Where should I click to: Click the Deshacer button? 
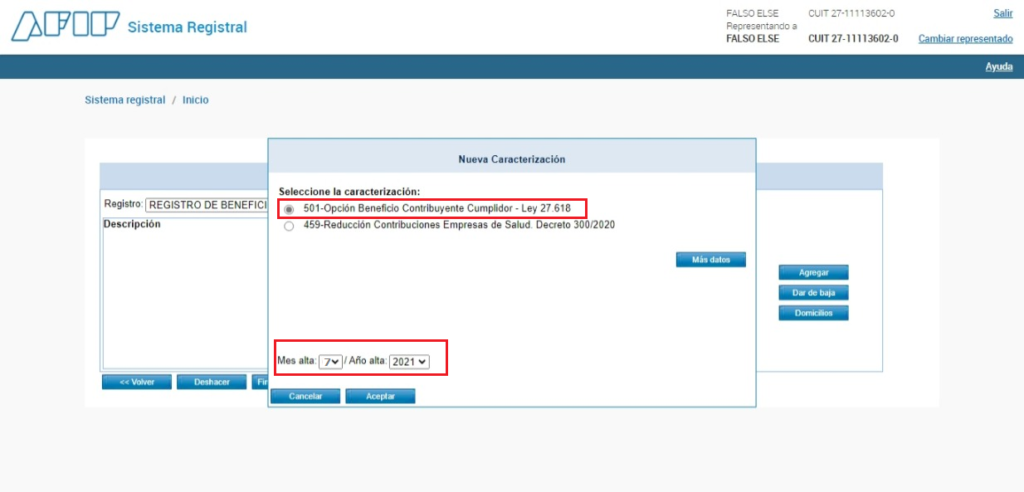coord(212,382)
